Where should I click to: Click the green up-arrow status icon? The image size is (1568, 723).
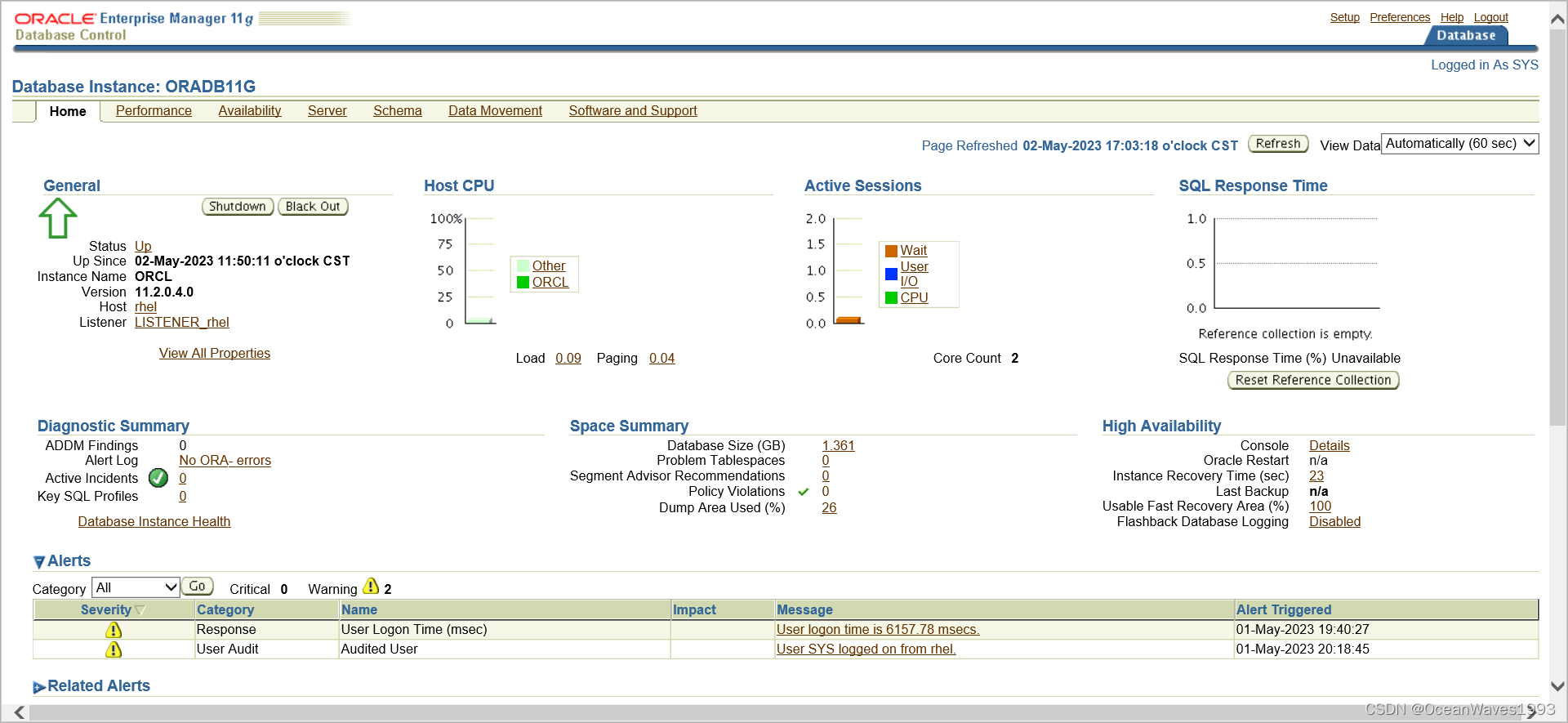(x=58, y=218)
